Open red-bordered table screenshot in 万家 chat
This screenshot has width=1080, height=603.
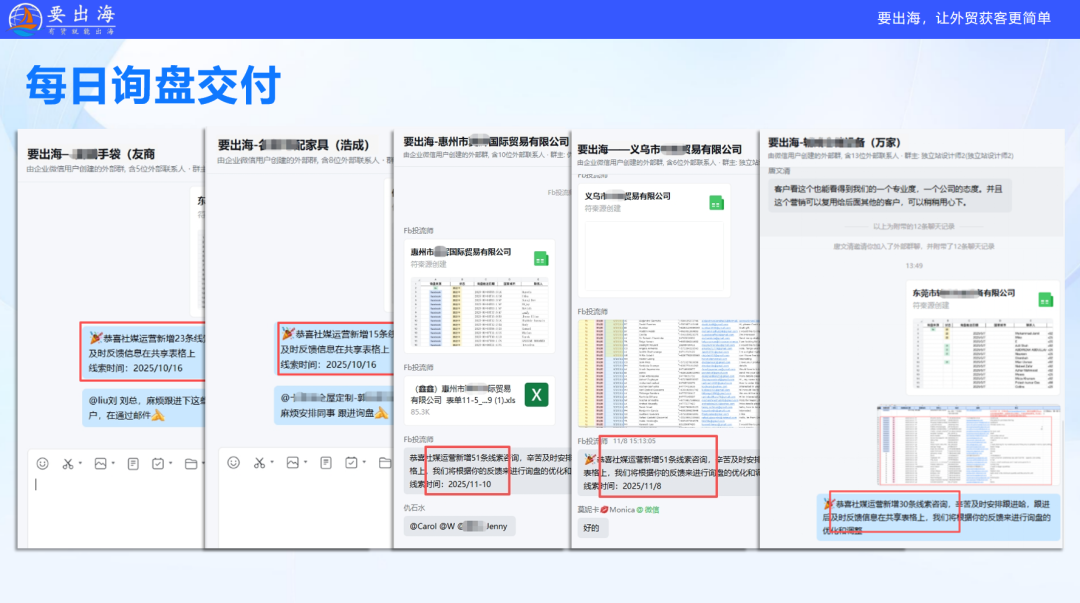click(x=968, y=446)
